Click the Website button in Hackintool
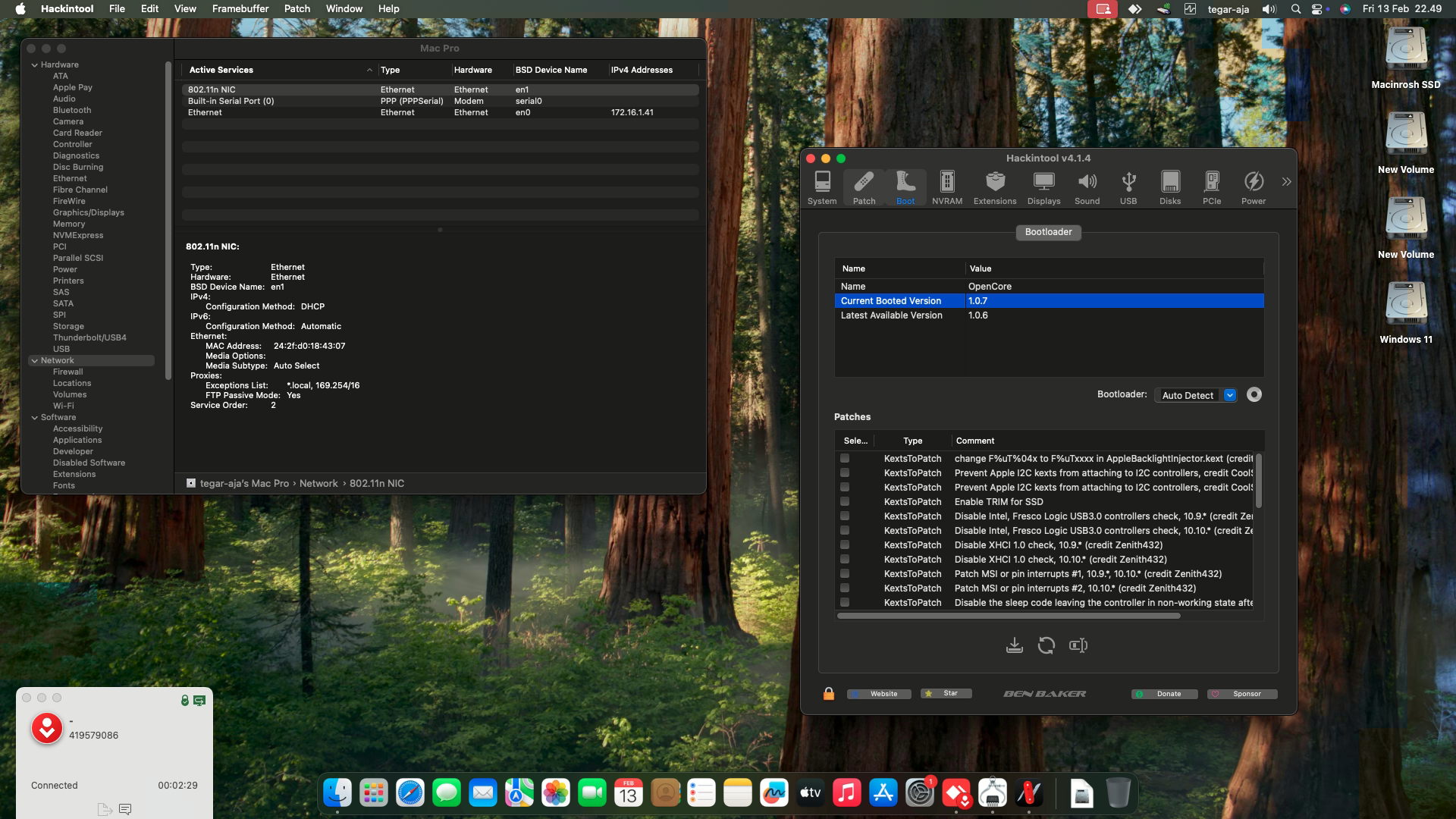1456x819 pixels. [879, 694]
